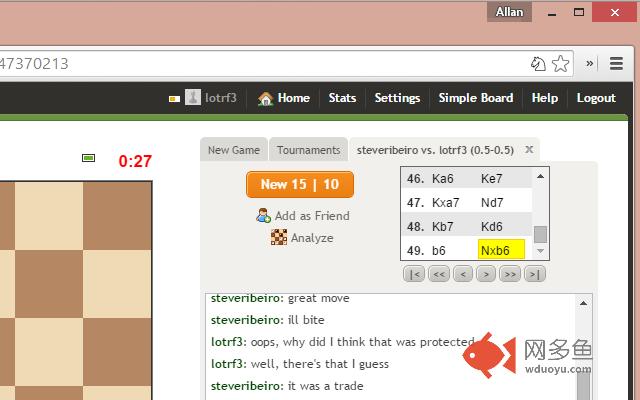Viewport: 640px width, 400px height.
Task: Click lotrf3 name in 'oops' chat message
Action: [229, 342]
